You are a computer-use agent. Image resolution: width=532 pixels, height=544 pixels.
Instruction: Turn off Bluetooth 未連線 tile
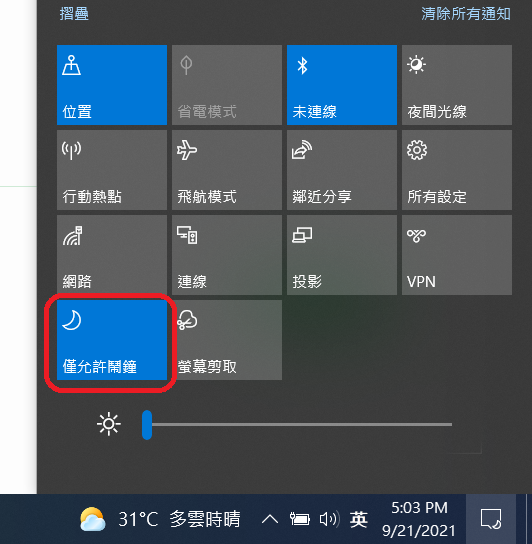tap(342, 85)
